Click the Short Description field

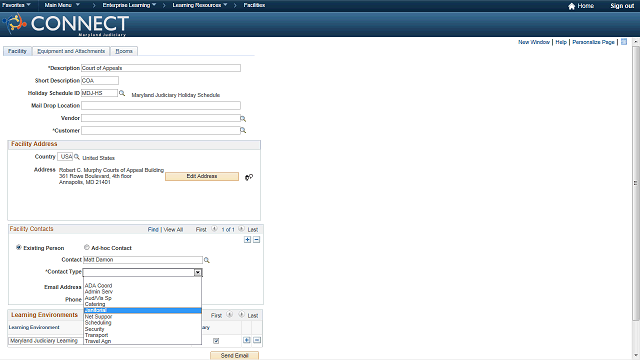(100, 80)
